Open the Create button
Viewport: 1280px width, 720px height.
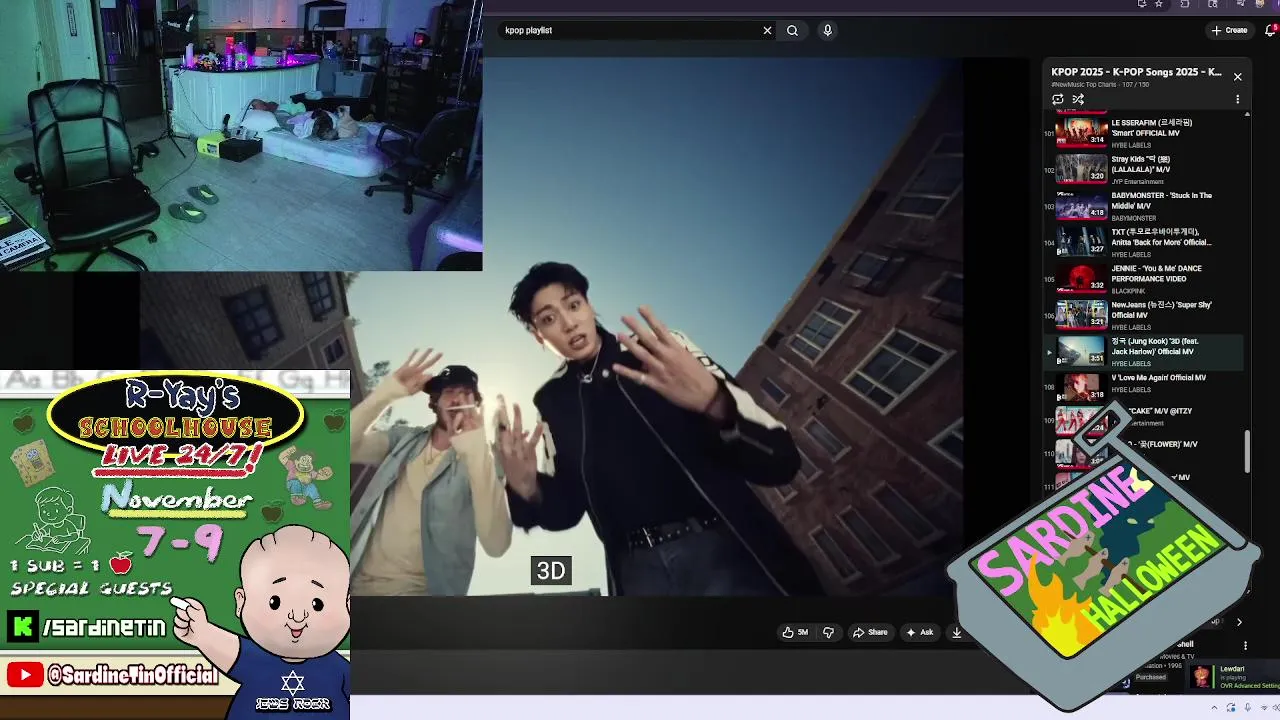(x=1230, y=30)
